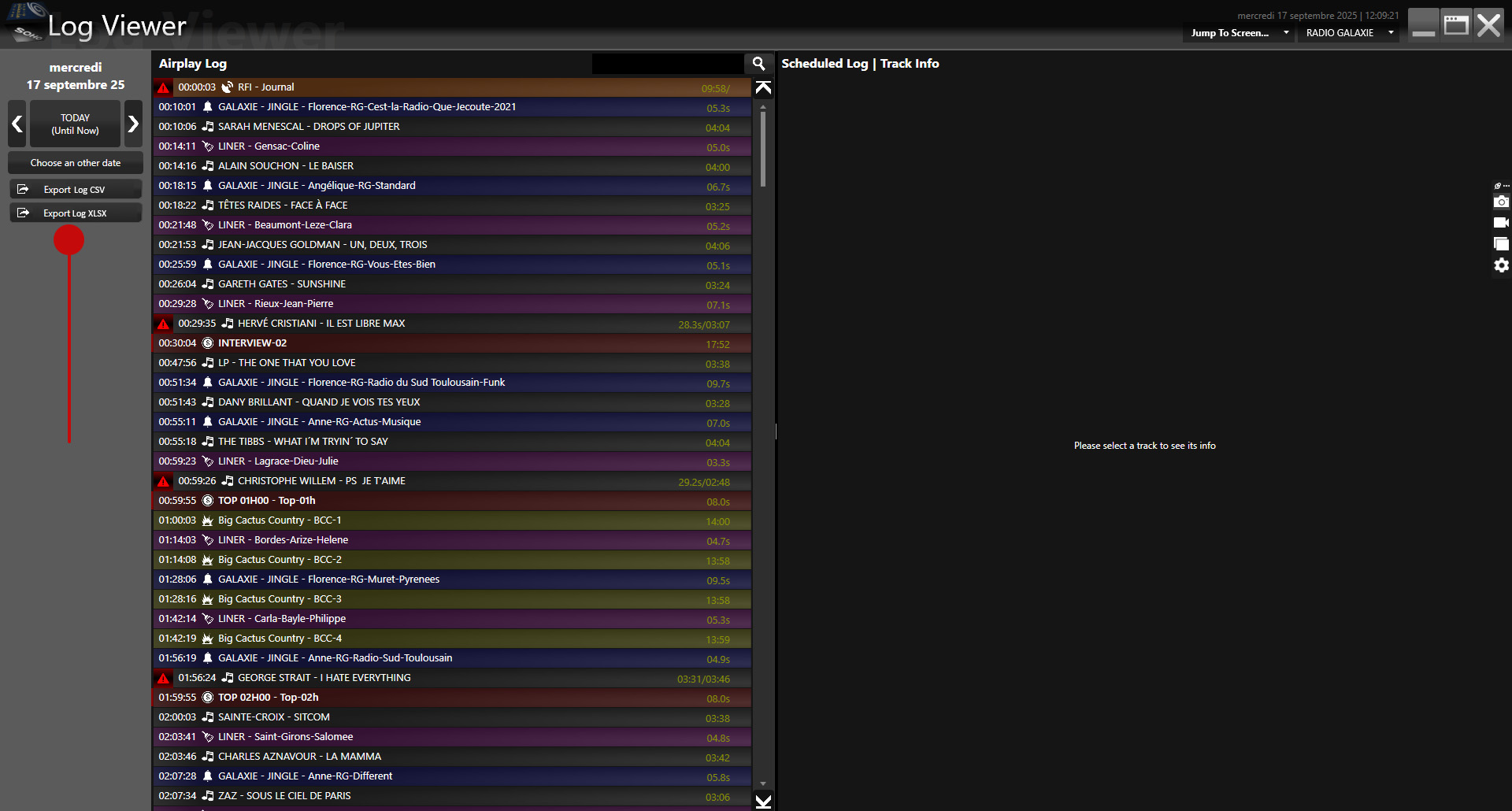
Task: Click Choose an other date
Action: coord(76,163)
